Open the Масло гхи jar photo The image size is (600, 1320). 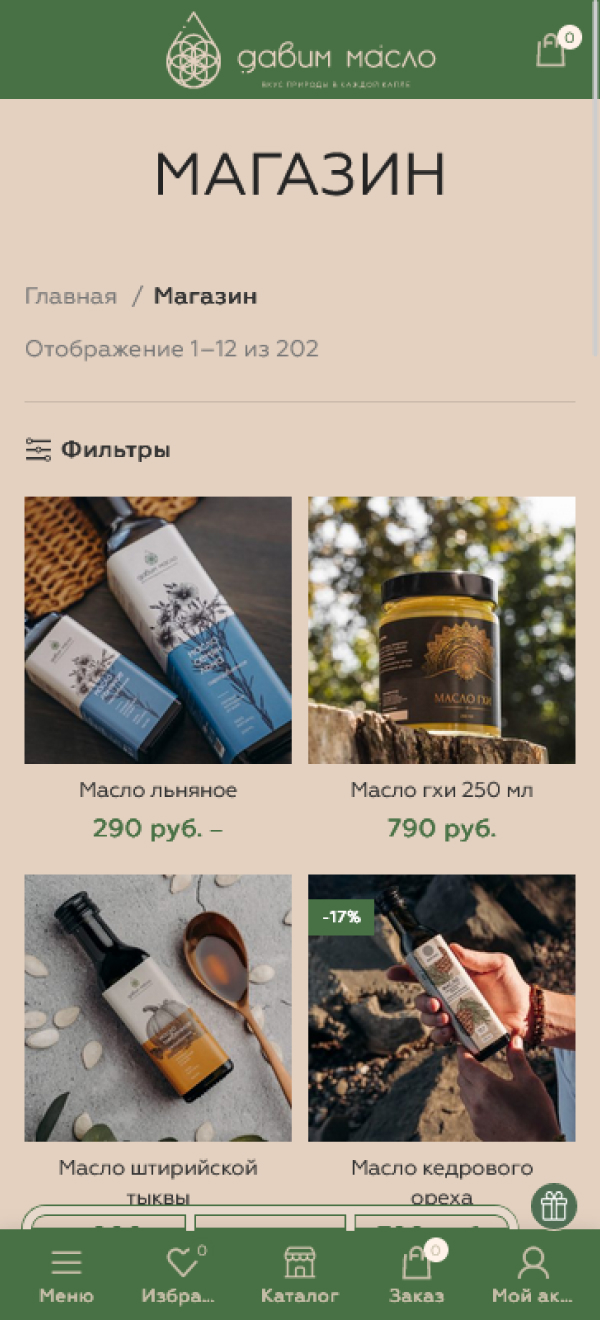coord(442,630)
